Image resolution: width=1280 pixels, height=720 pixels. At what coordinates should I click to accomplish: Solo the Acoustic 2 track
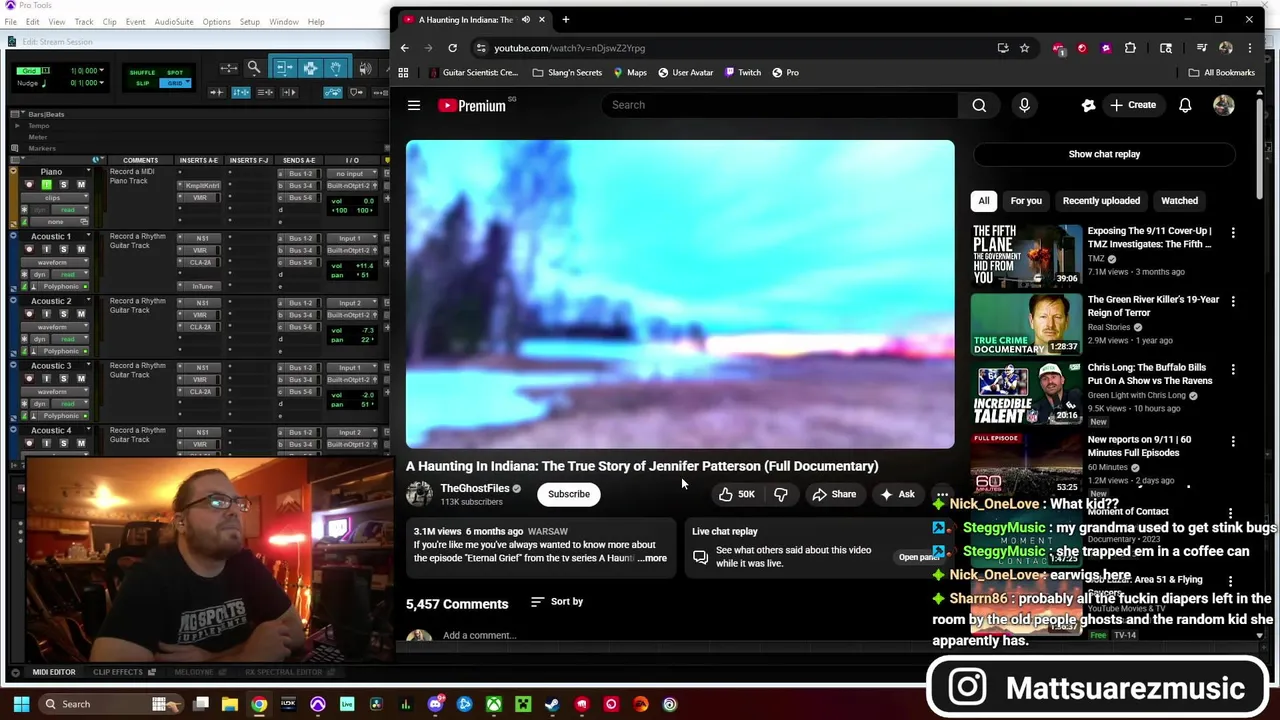pyautogui.click(x=63, y=314)
